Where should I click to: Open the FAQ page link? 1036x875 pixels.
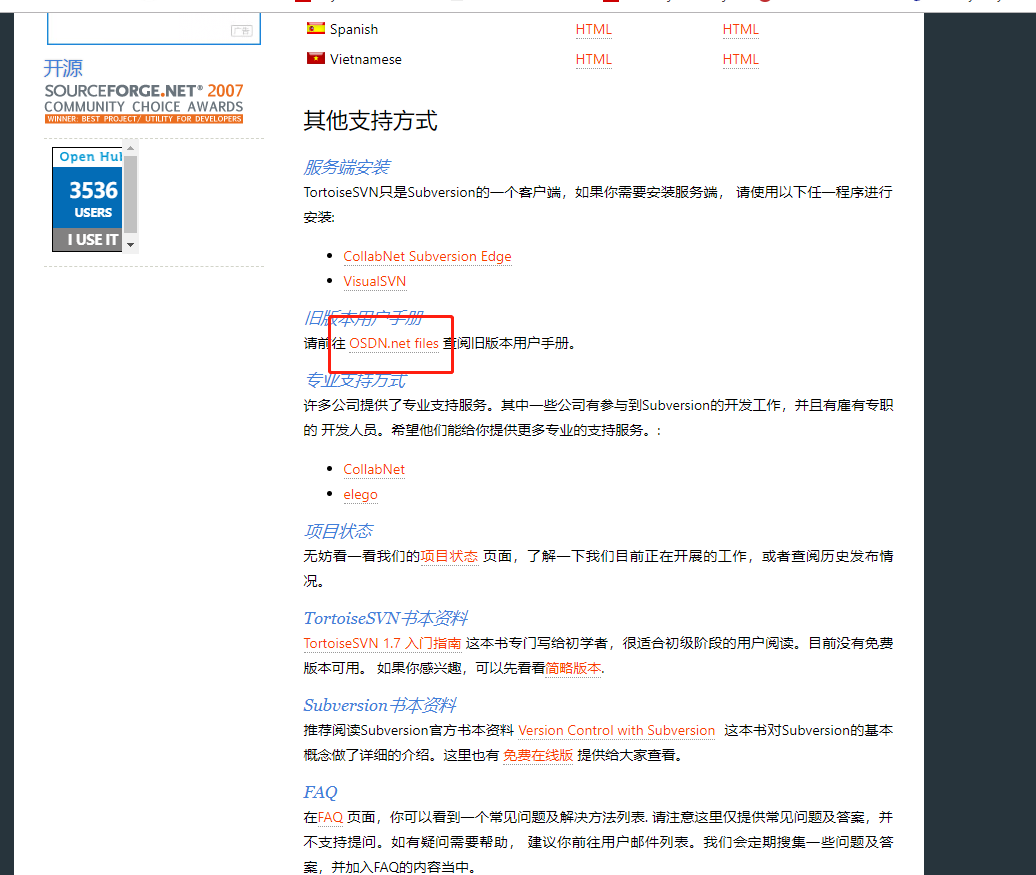pos(330,818)
